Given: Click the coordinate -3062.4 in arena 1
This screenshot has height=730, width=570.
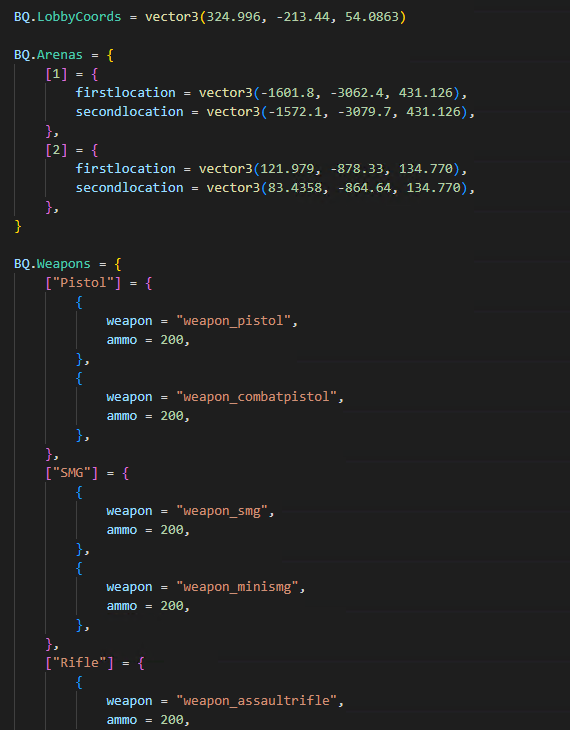Looking at the screenshot, I should coord(357,93).
